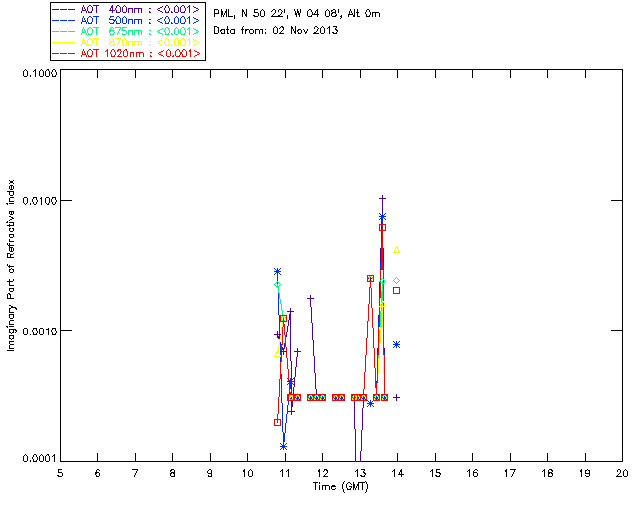The width and height of the screenshot is (640, 512).
Task: Click the x-axis tick label 19
Action: [585, 473]
